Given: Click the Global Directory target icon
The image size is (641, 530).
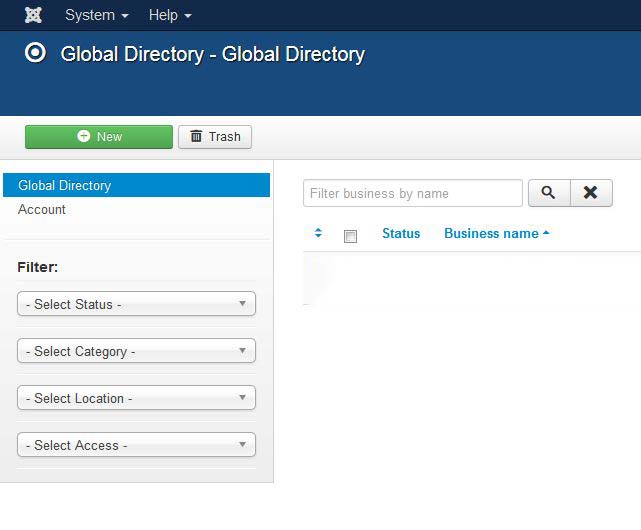Looking at the screenshot, I should tap(35, 53).
